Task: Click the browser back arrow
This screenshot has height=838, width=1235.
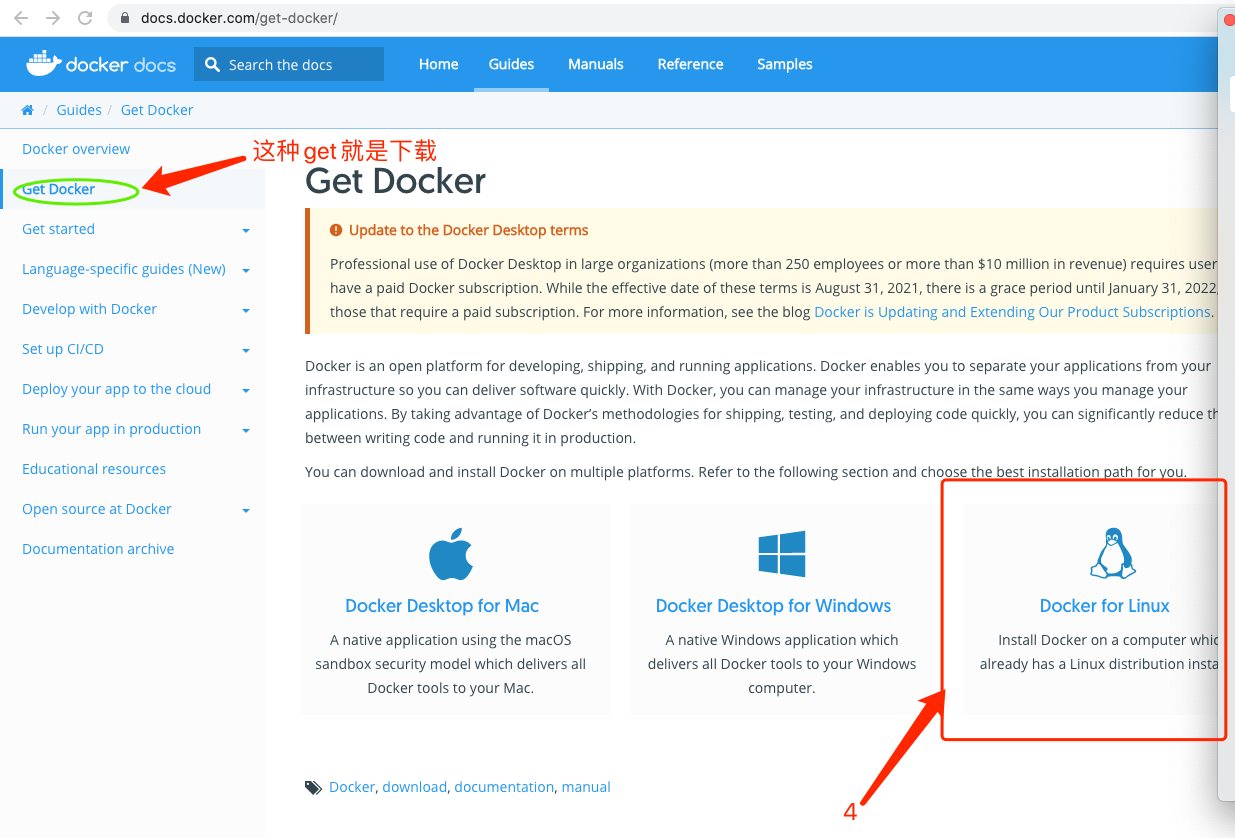Action: click(21, 18)
